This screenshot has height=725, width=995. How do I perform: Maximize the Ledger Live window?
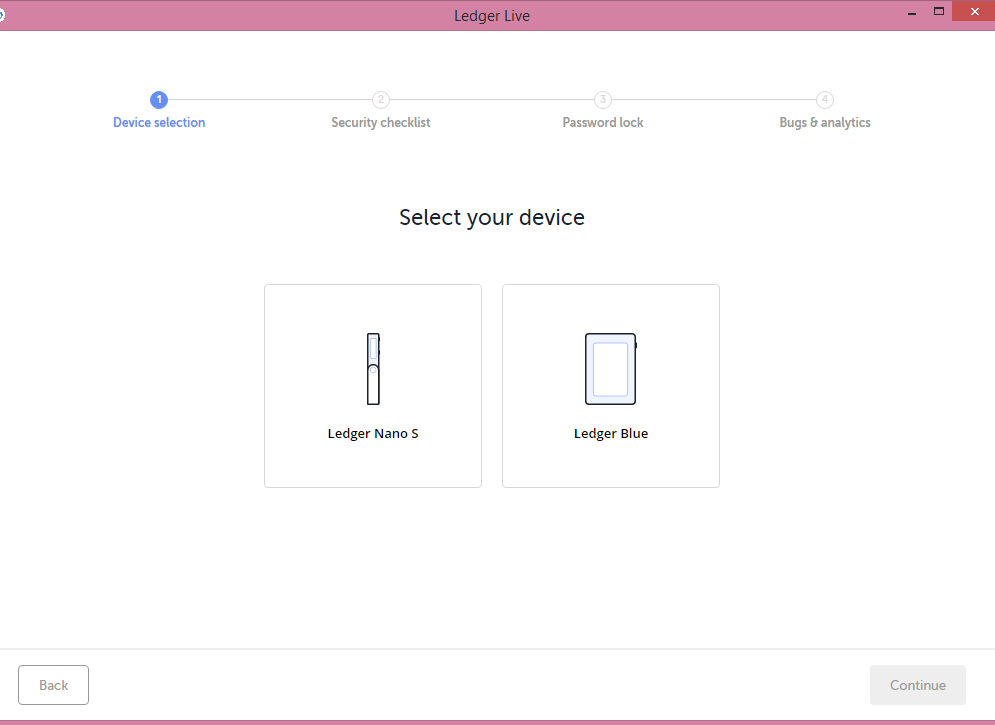(x=939, y=11)
